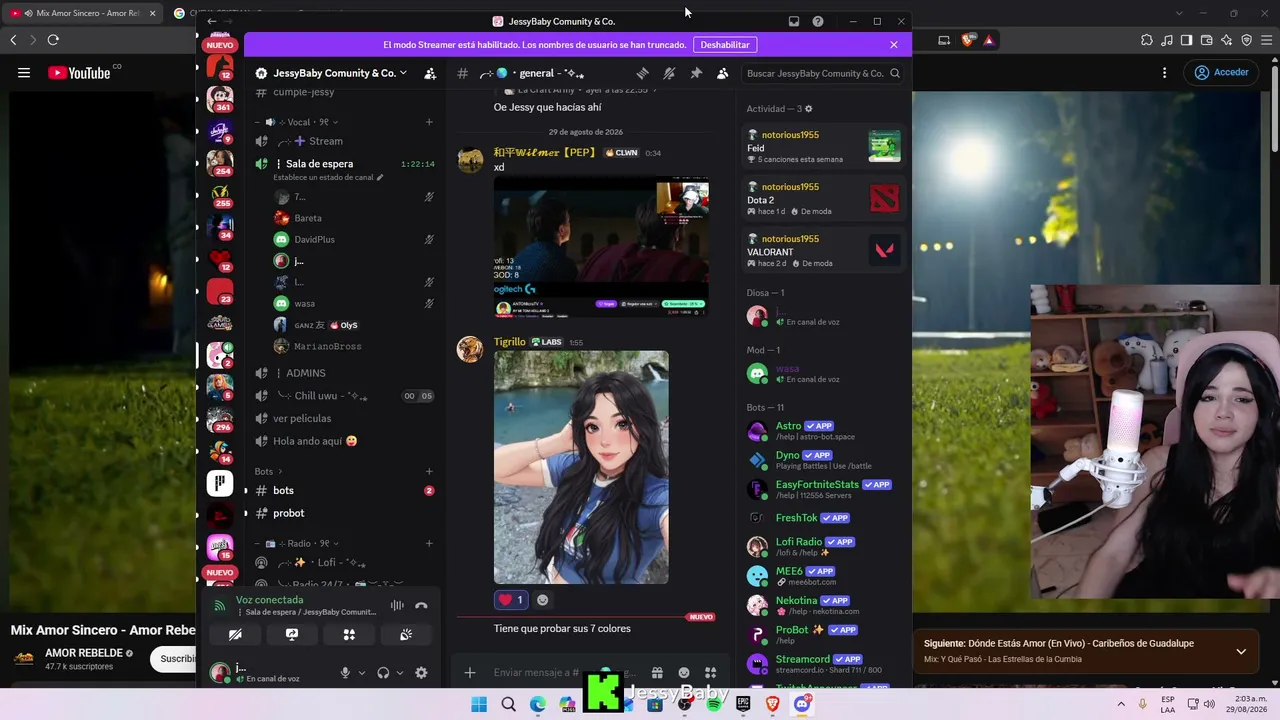Toggle channel notification bell in header
1280x720 pixels.
click(669, 73)
